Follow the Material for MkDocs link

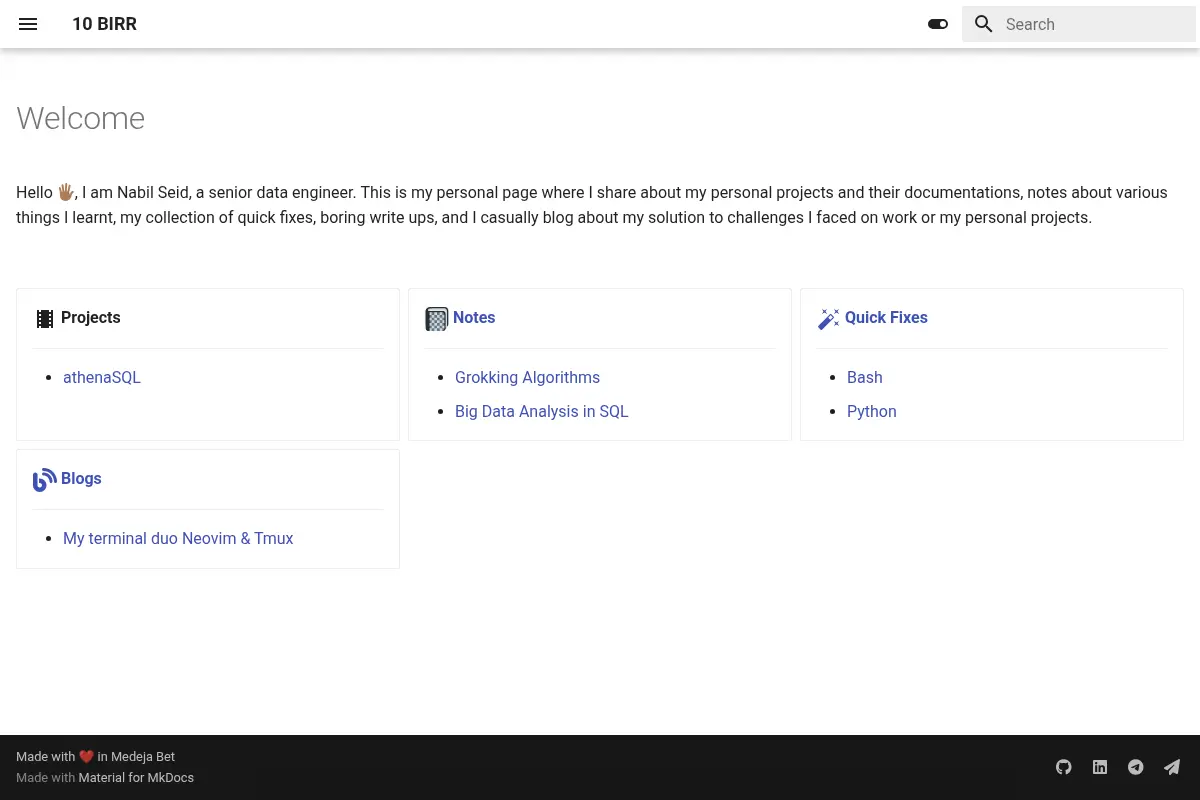[136, 777]
